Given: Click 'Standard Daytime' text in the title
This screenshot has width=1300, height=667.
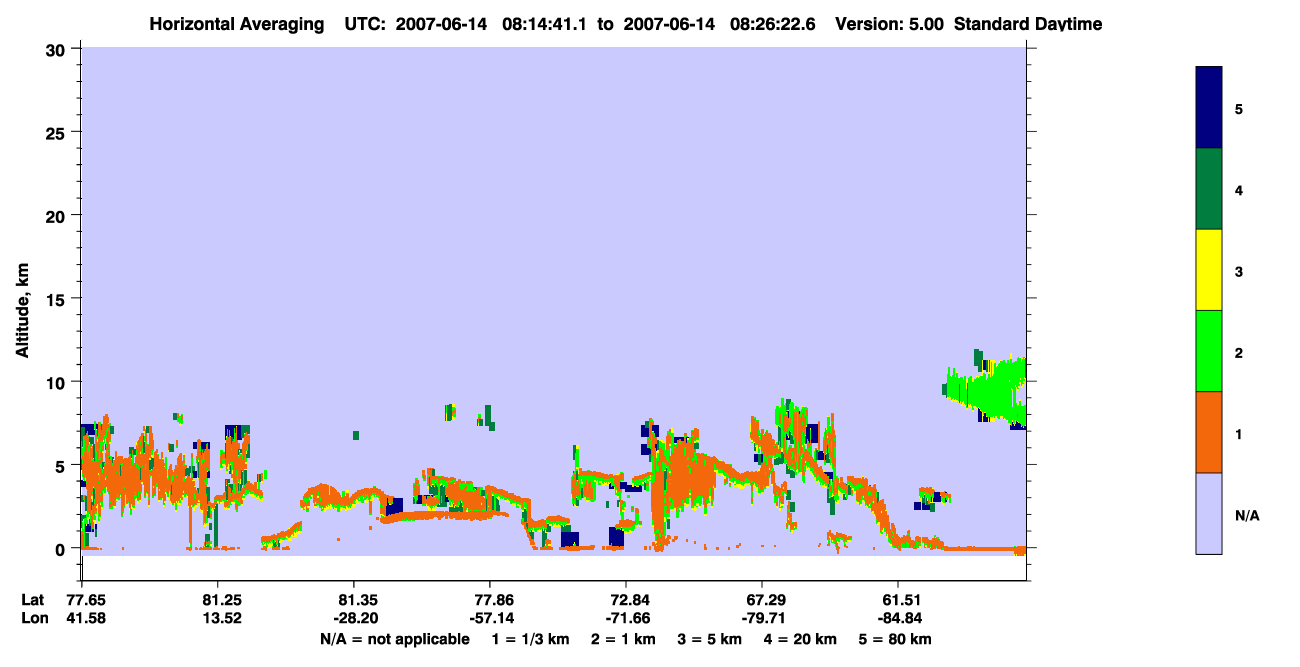Looking at the screenshot, I should (1028, 24).
